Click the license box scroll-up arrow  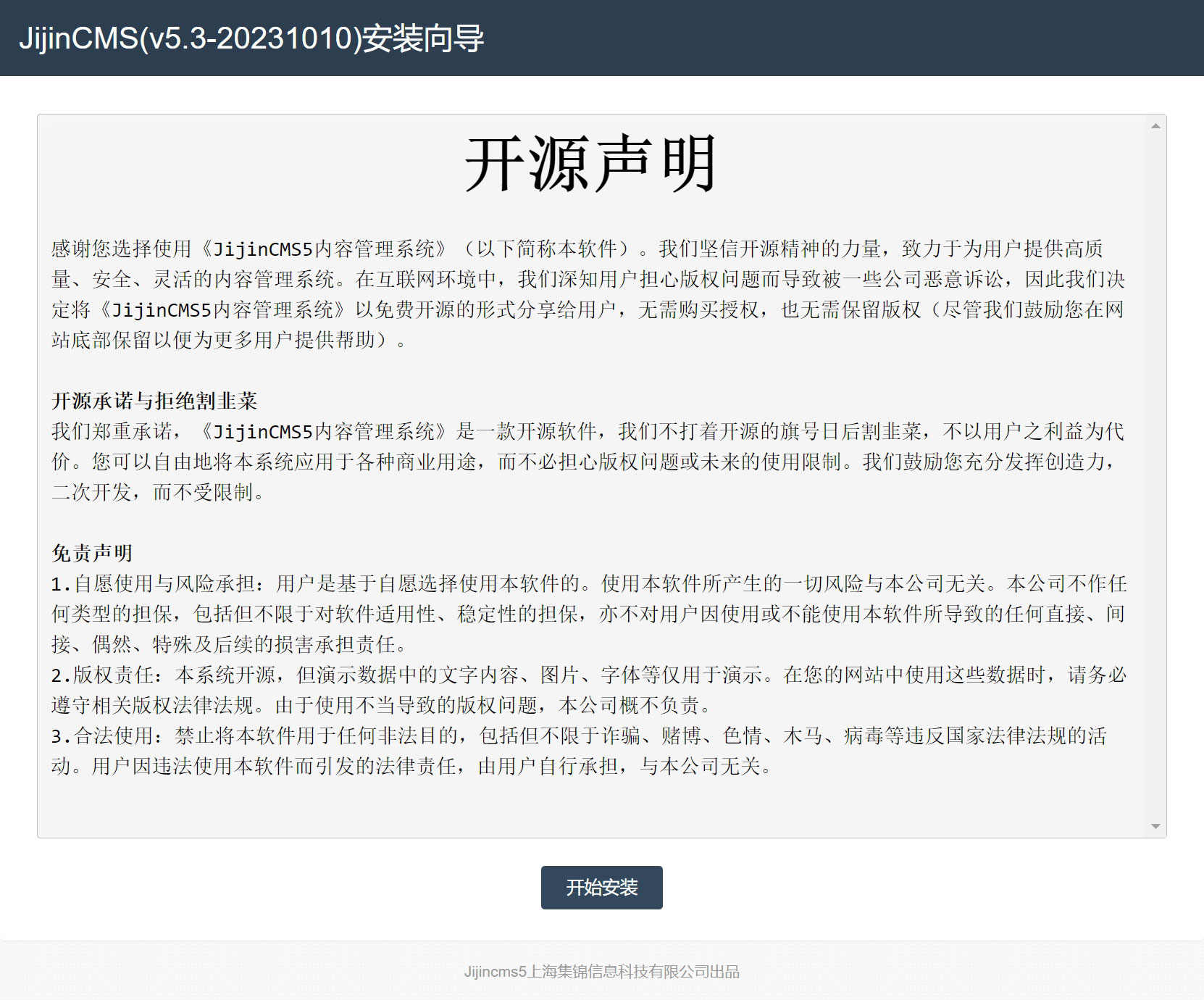(x=1155, y=126)
